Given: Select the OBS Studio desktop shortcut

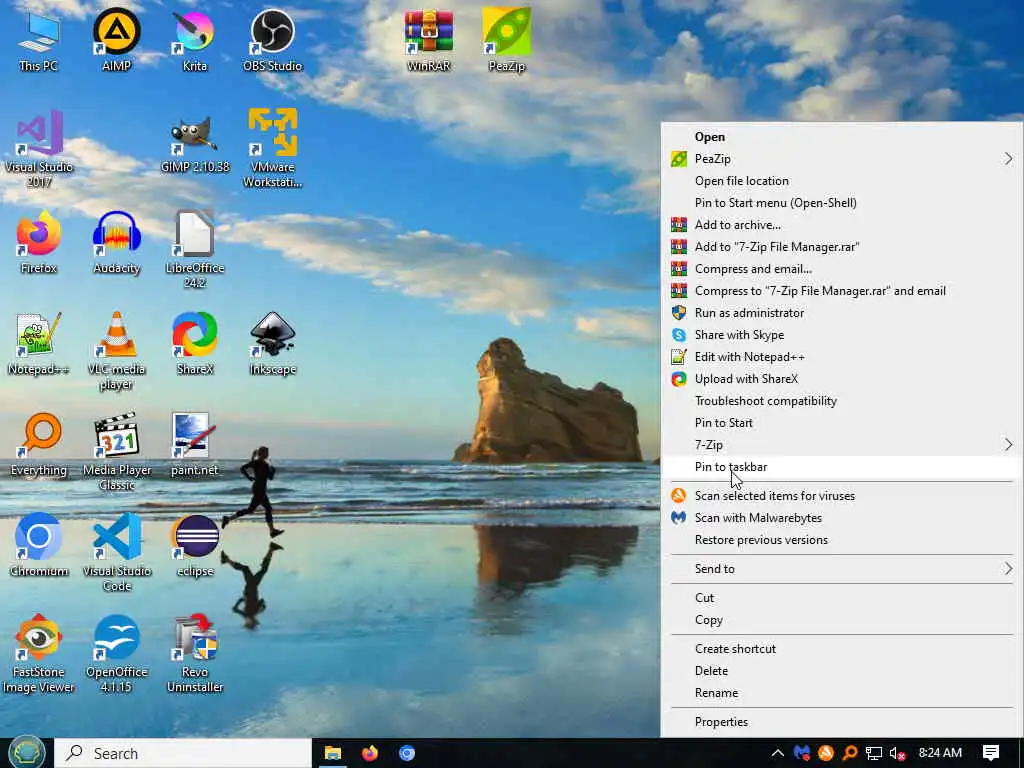Looking at the screenshot, I should pos(272,40).
